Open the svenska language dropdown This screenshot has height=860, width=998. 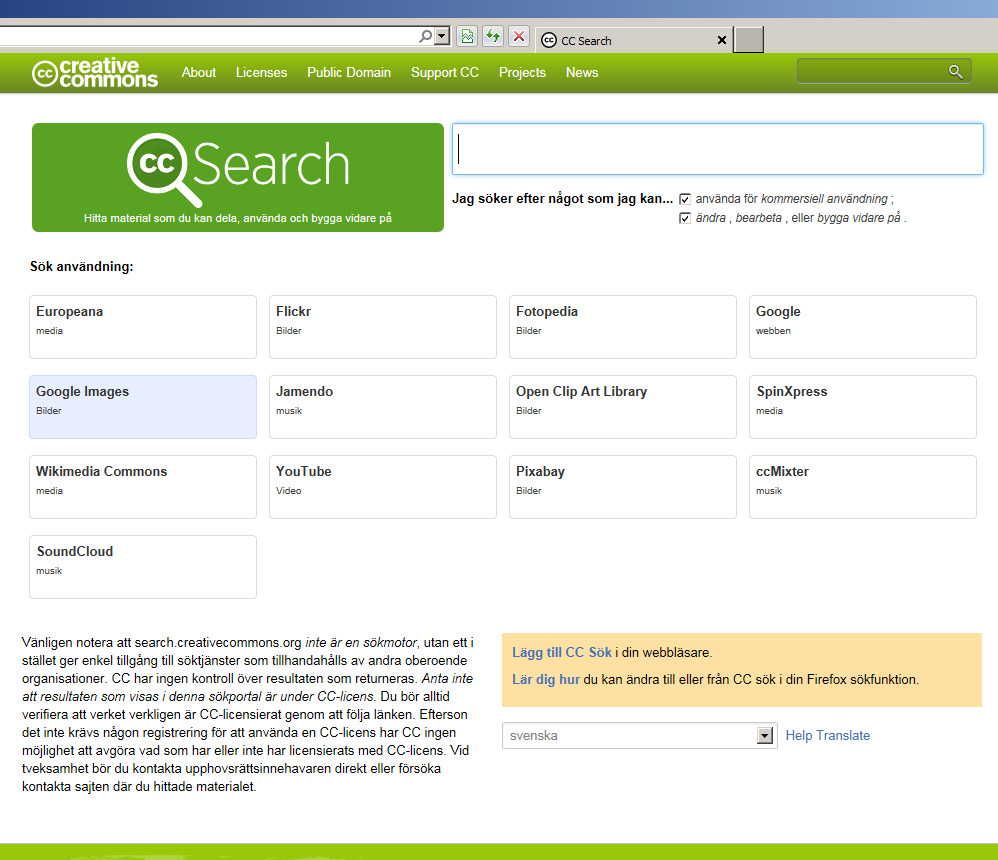(x=639, y=735)
